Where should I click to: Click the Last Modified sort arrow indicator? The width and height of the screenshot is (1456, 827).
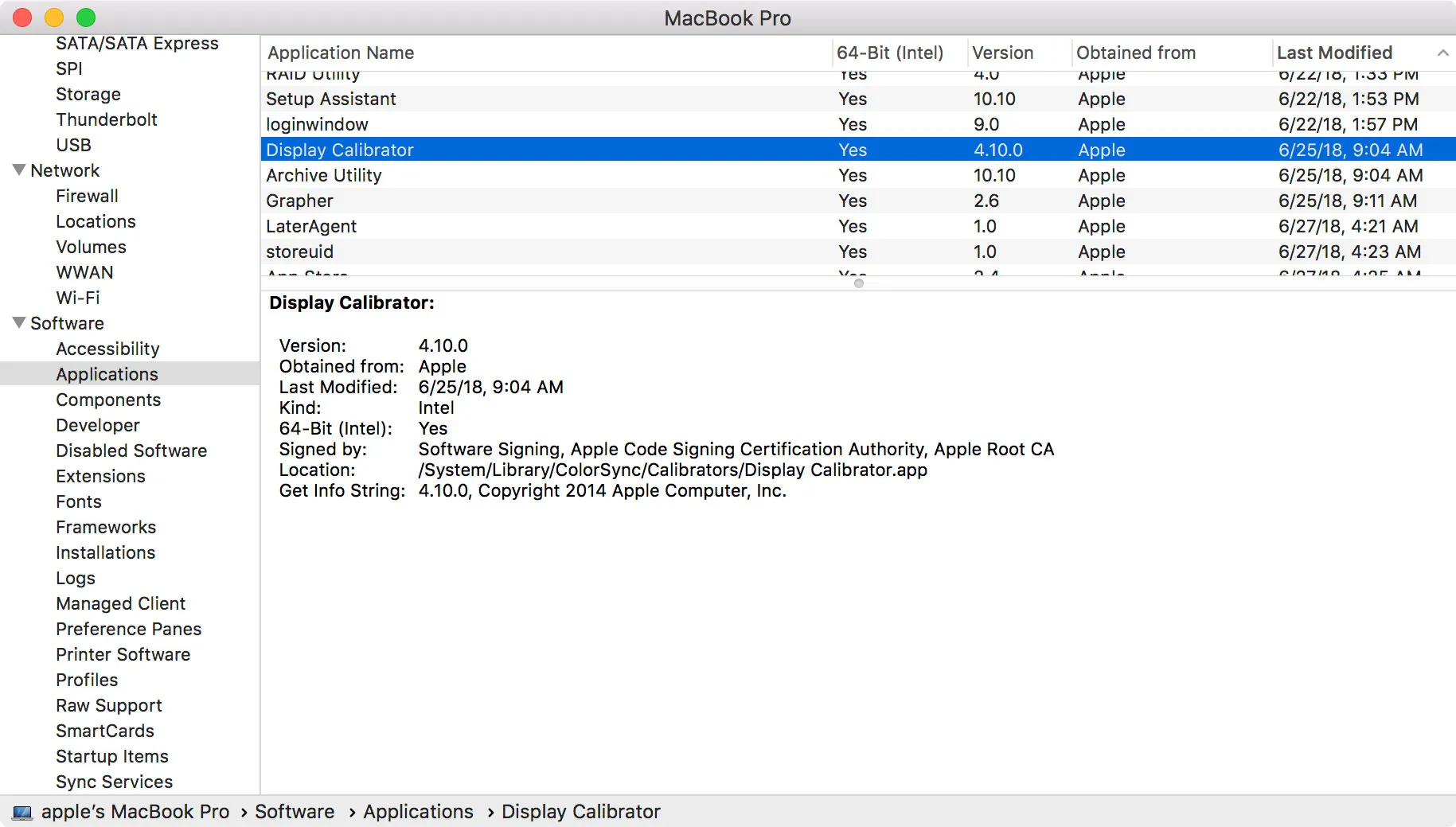tap(1442, 53)
